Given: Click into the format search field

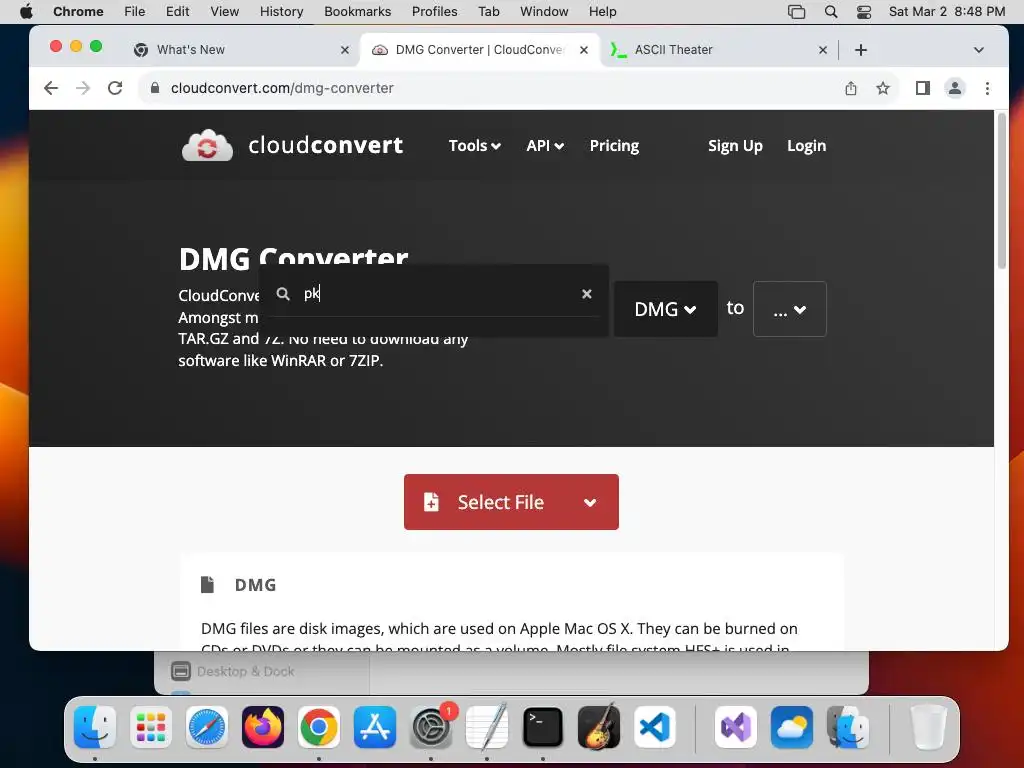Looking at the screenshot, I should [x=434, y=294].
